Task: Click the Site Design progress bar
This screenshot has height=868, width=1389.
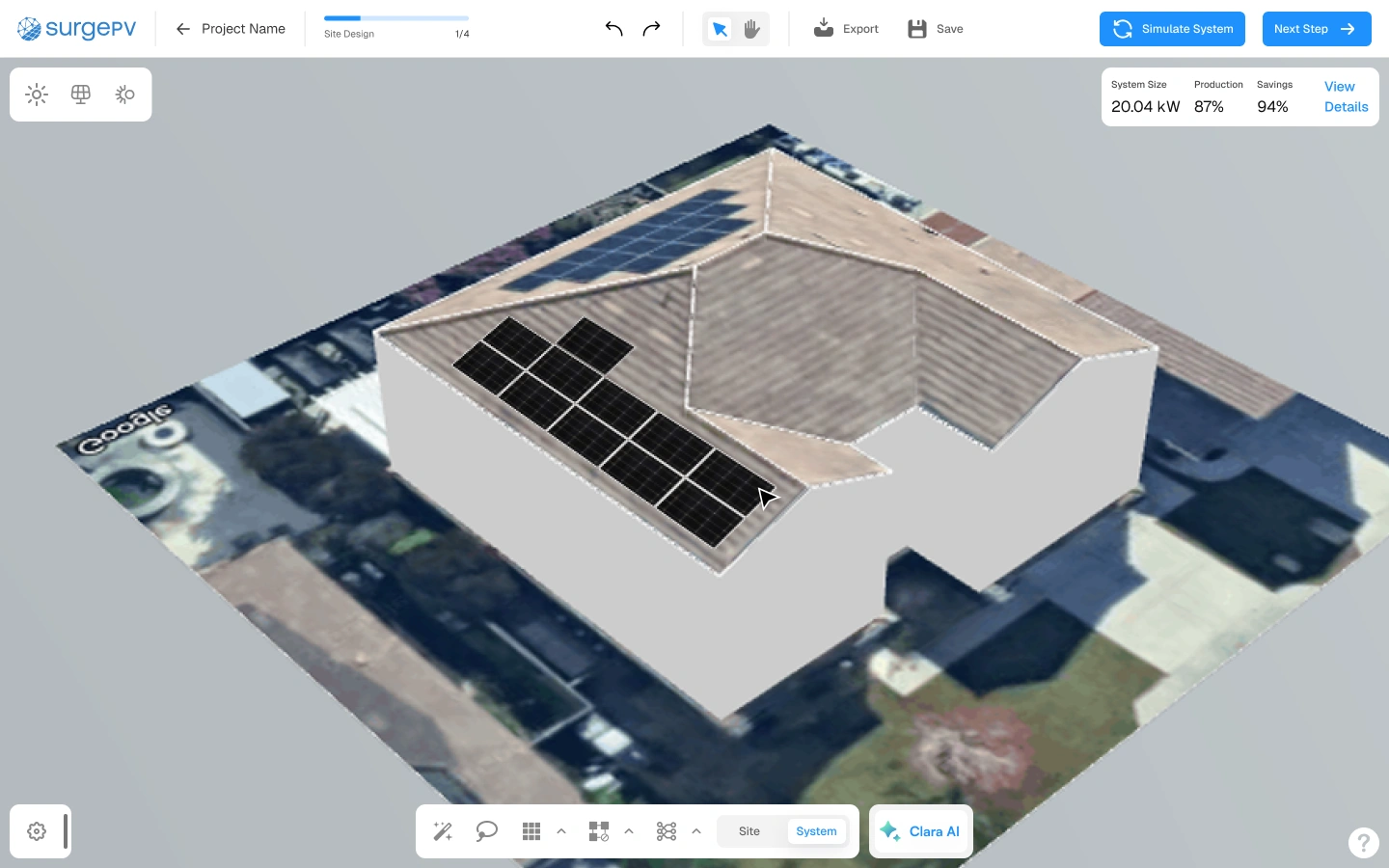Action: click(x=396, y=18)
